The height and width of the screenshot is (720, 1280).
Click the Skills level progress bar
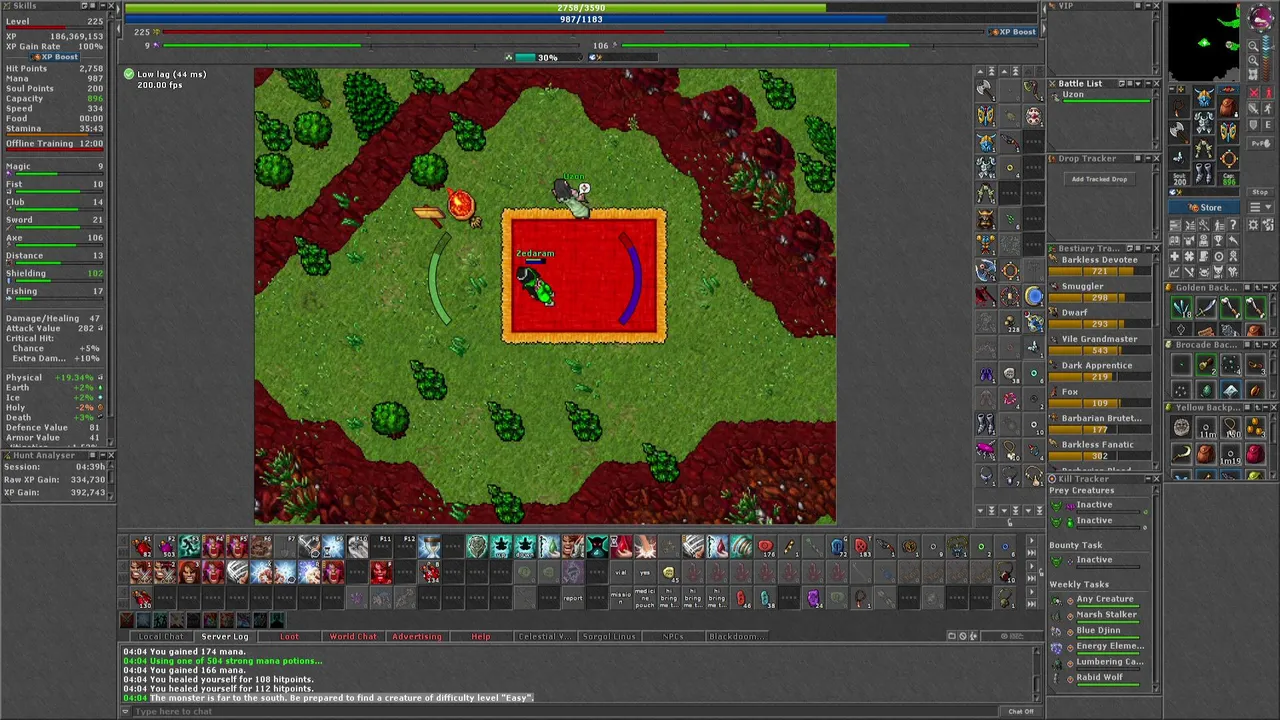pos(54,29)
